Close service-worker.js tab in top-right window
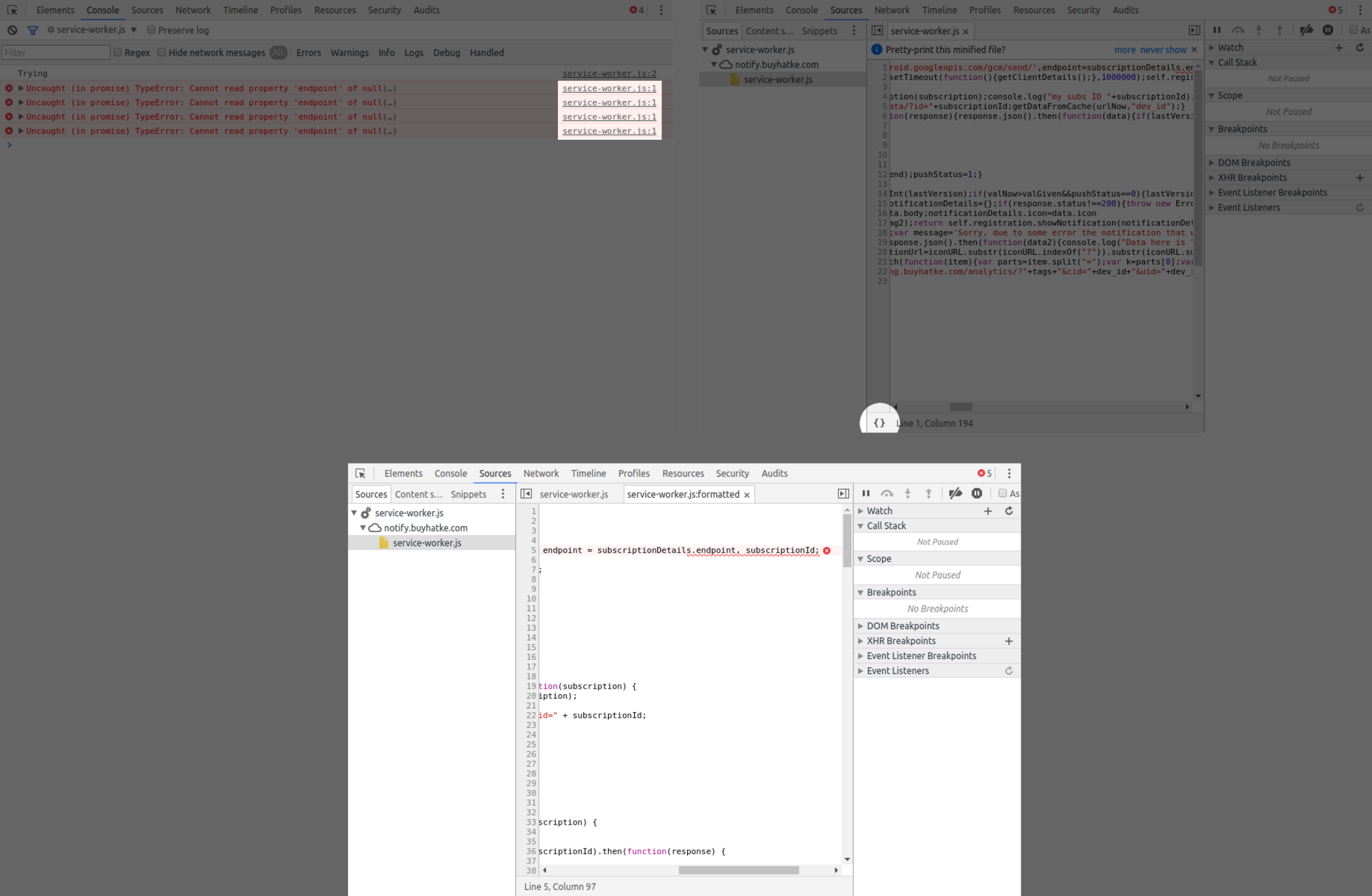Image resolution: width=1372 pixels, height=896 pixels. 966,32
